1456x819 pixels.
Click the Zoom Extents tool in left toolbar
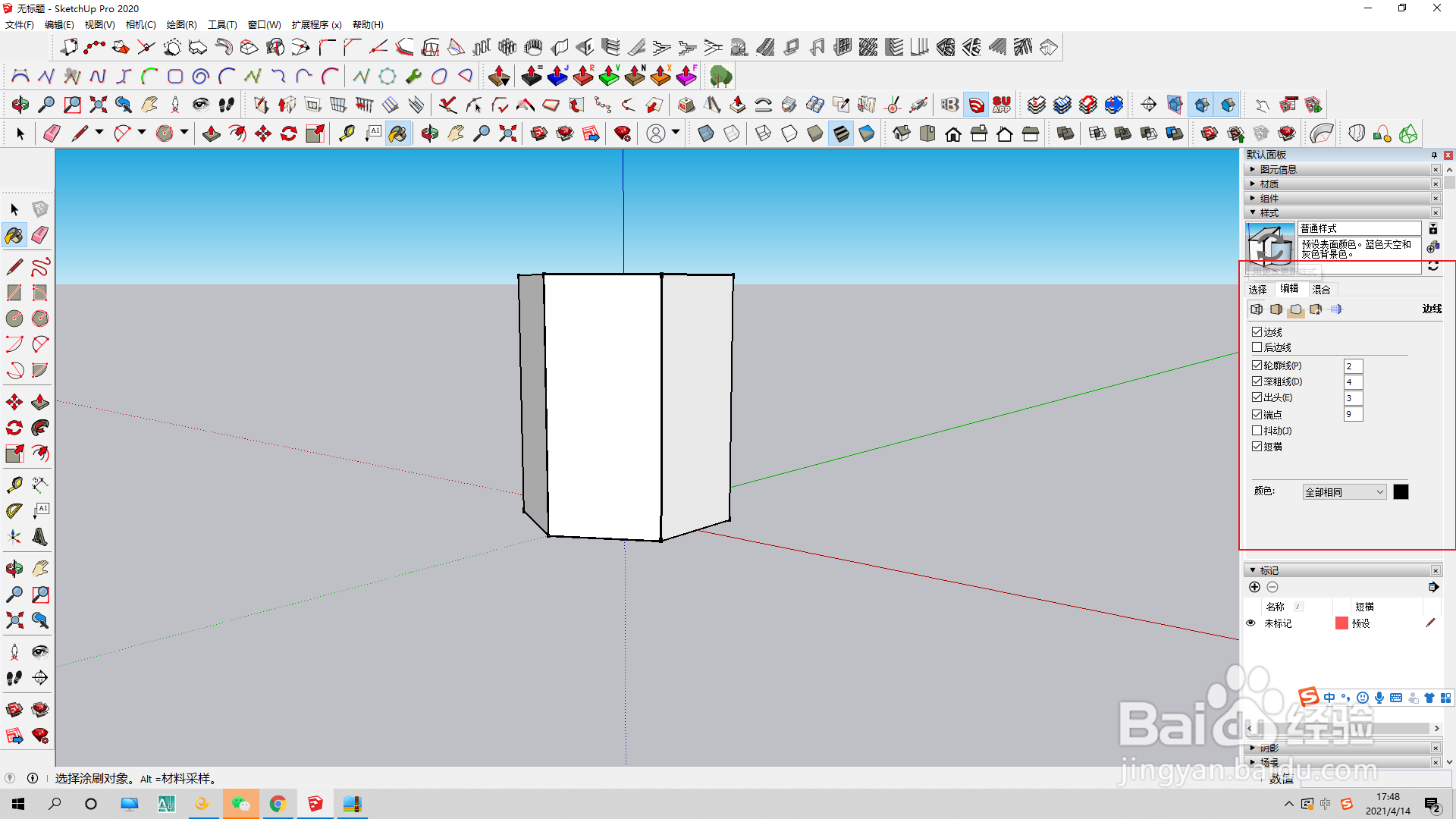(14, 621)
